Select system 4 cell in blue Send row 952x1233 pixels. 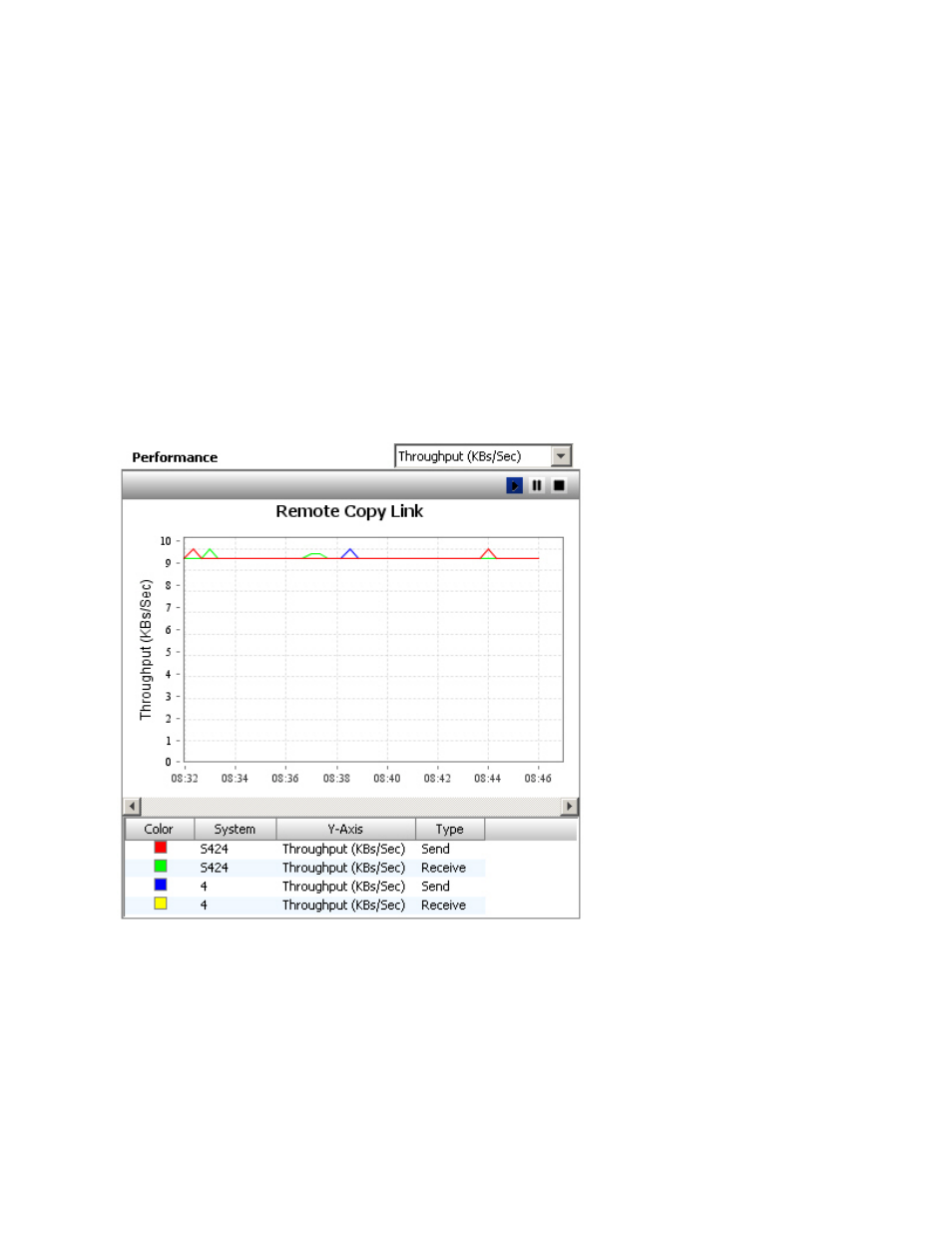point(204,887)
